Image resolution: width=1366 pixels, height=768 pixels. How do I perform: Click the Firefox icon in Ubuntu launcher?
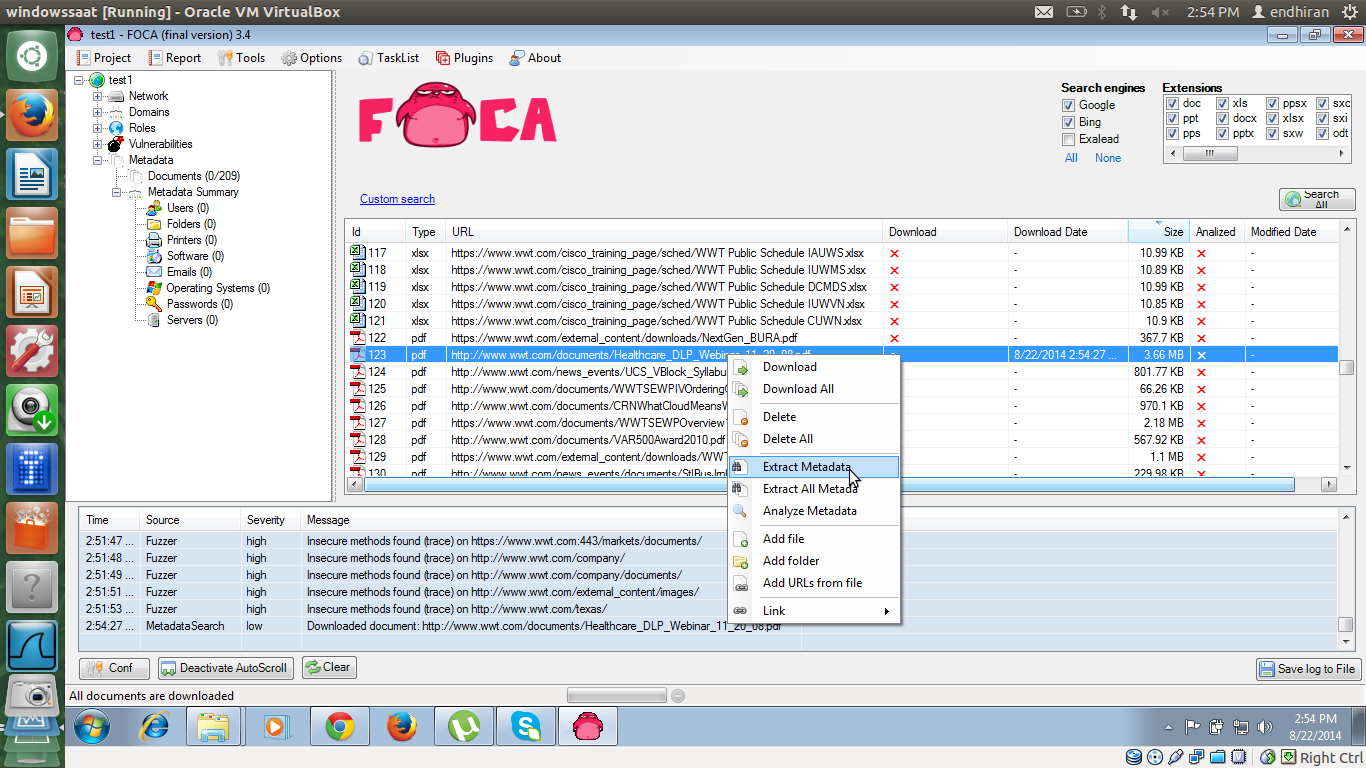[32, 117]
